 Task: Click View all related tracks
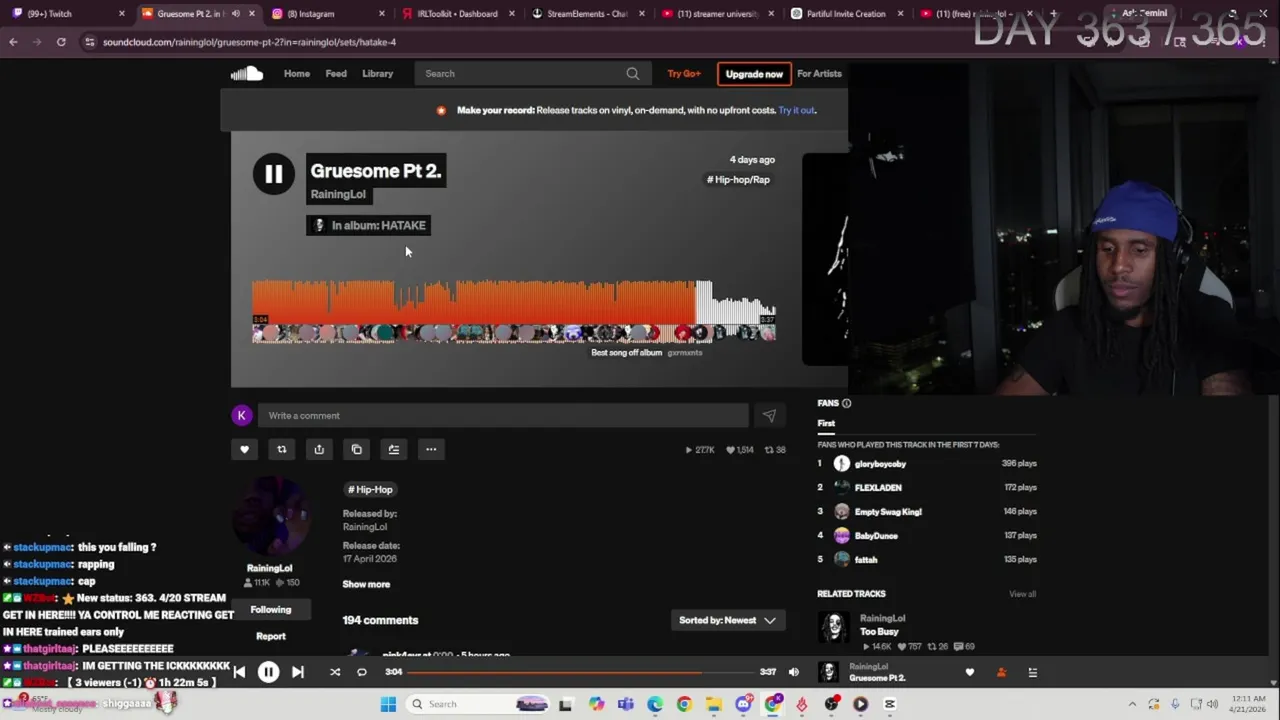(x=1022, y=595)
